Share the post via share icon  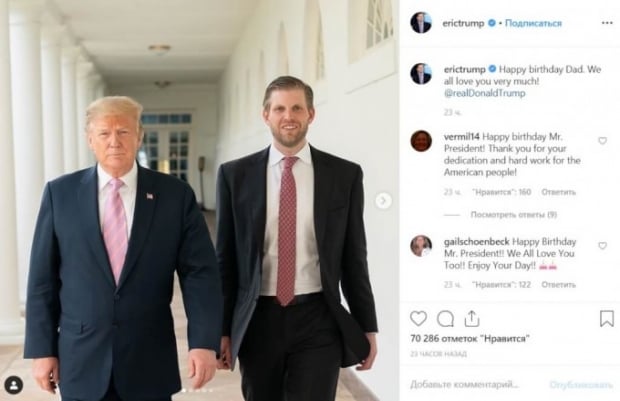pyautogui.click(x=472, y=318)
